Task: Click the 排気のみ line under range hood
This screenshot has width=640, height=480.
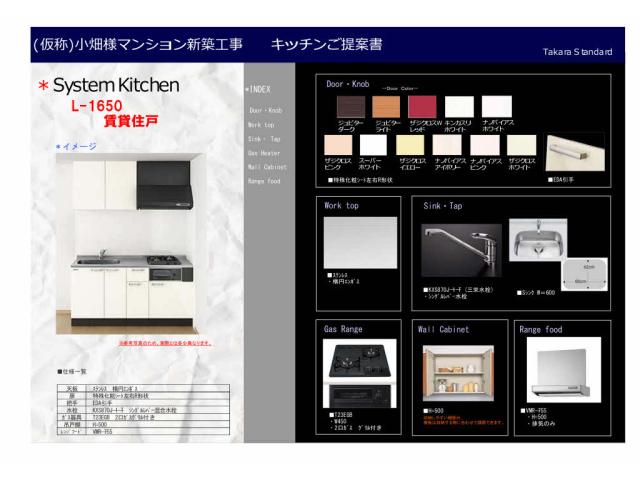Action: (x=543, y=424)
